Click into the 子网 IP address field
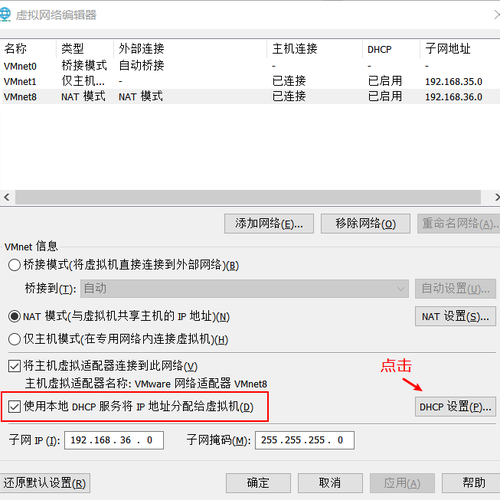Viewport: 500px width, 500px height. [114, 440]
